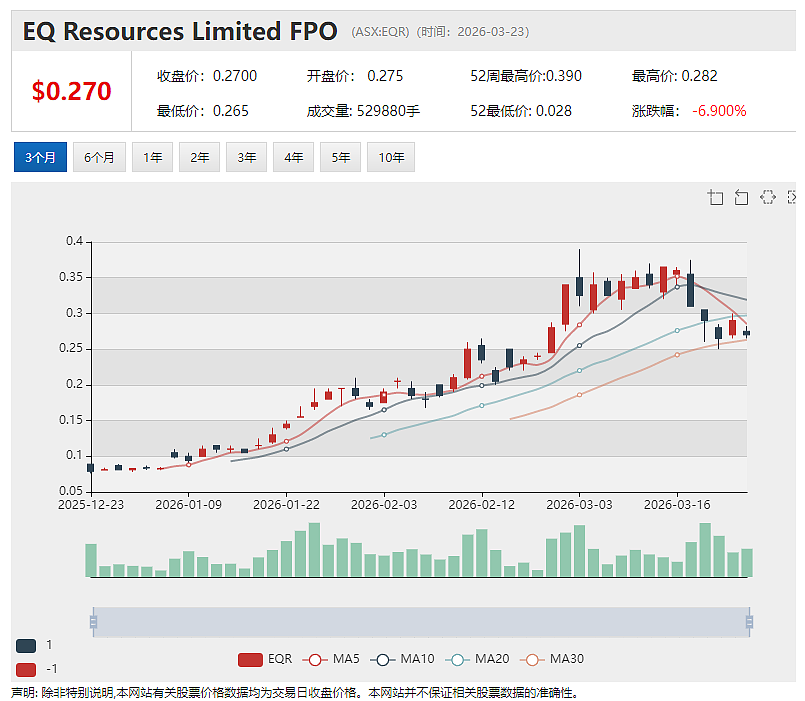The width and height of the screenshot is (805, 701).
Task: Click the 时间: 2026-03-23 date text
Action: click(x=473, y=32)
